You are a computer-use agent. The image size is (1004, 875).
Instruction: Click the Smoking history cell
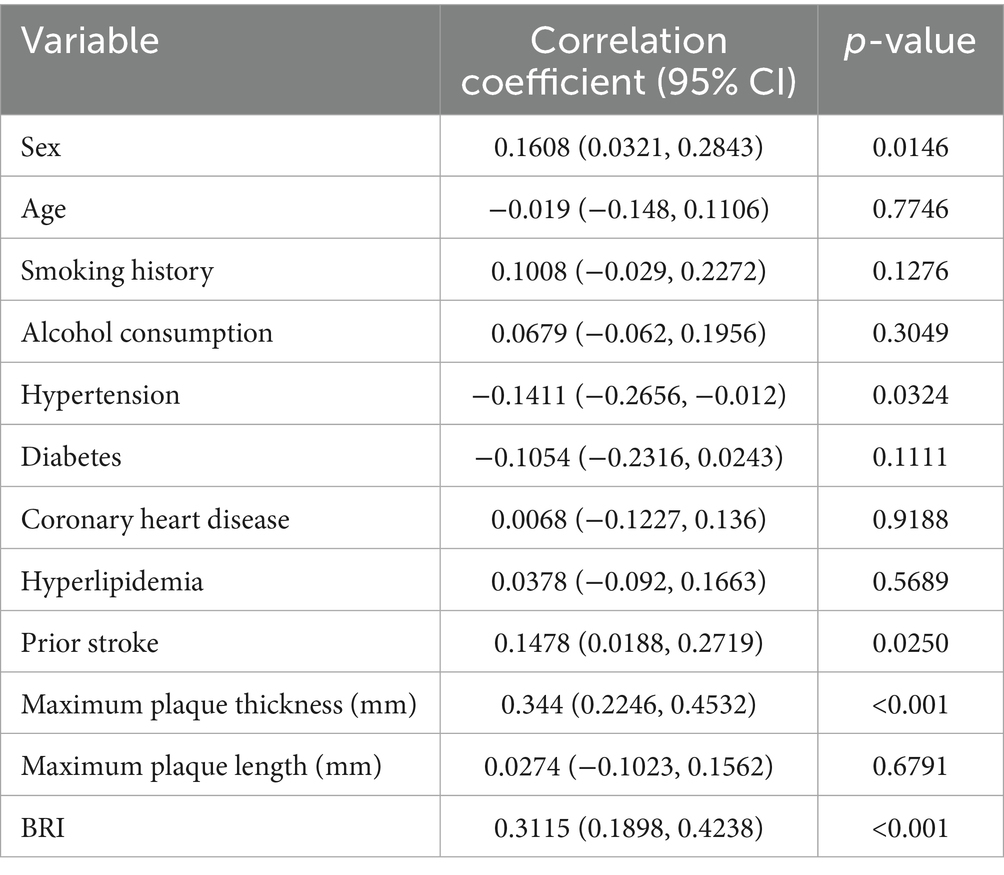coord(117,270)
